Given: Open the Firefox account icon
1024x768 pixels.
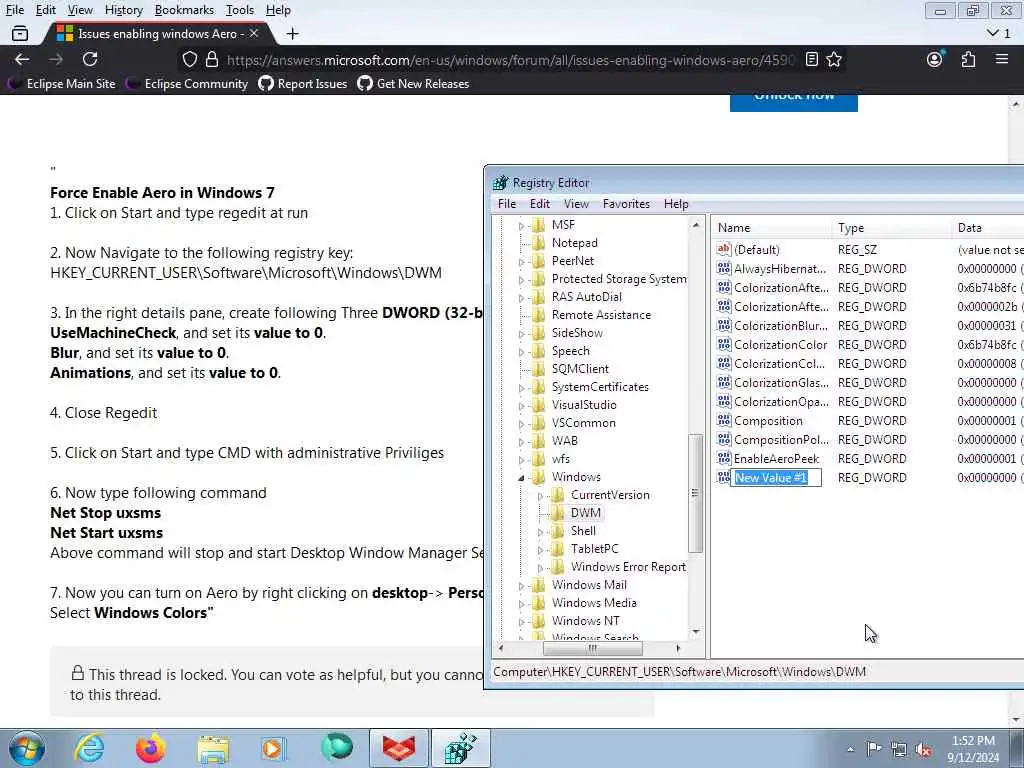Looking at the screenshot, I should [x=935, y=59].
